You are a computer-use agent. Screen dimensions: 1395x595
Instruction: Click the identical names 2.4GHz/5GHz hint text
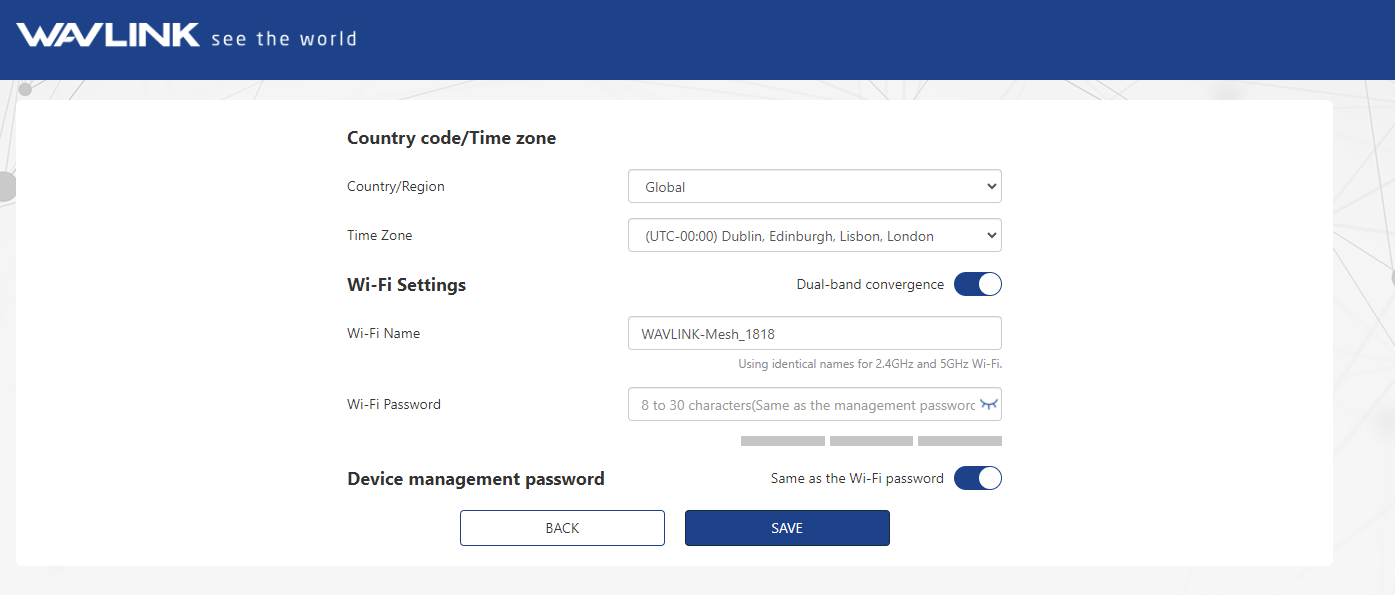click(869, 364)
